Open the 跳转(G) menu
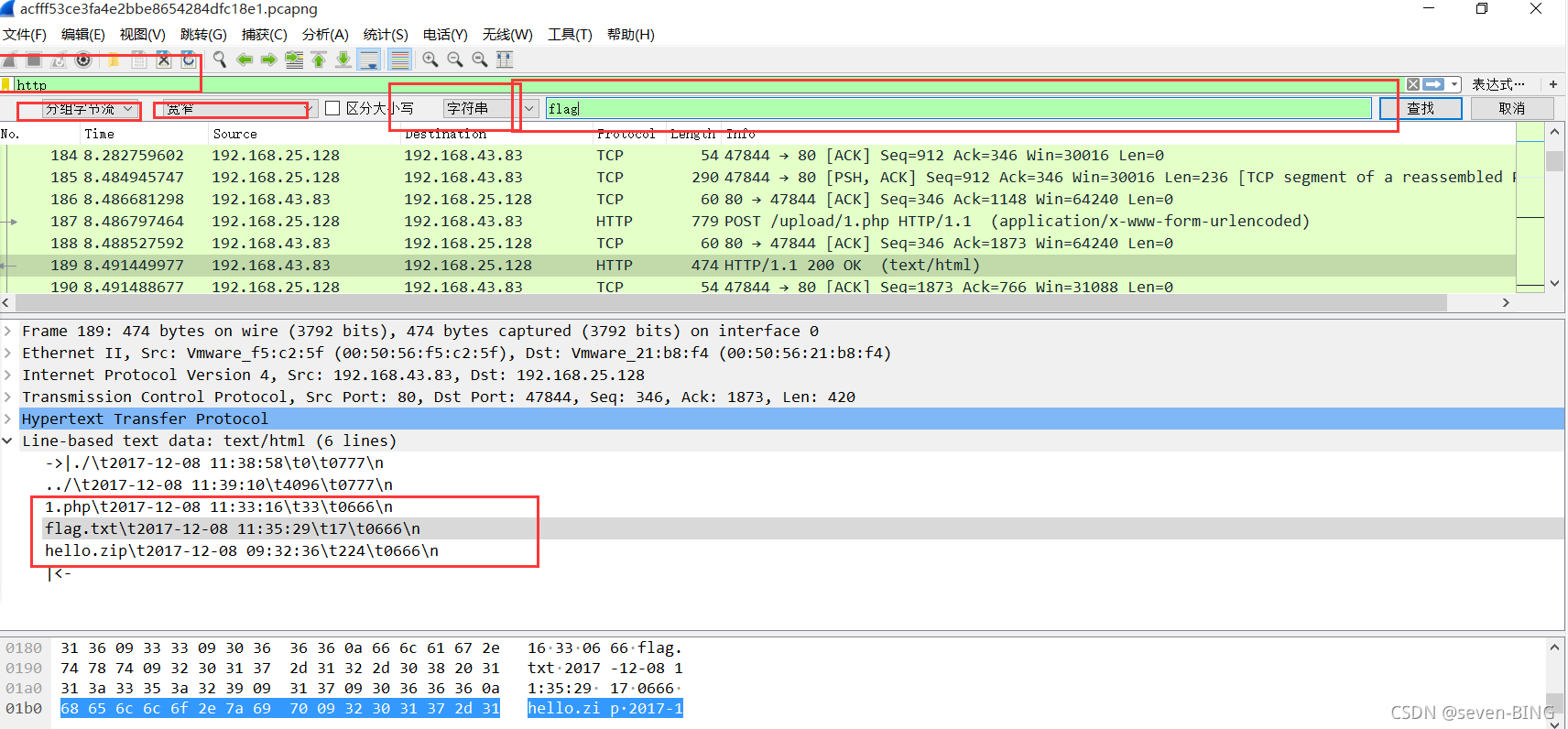The width and height of the screenshot is (1568, 729). 203,35
